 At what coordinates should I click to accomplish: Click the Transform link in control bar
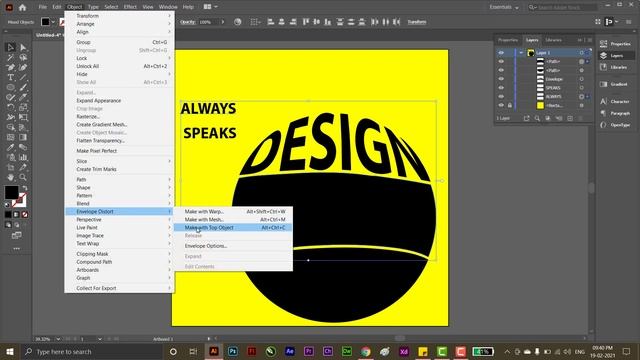416,22
